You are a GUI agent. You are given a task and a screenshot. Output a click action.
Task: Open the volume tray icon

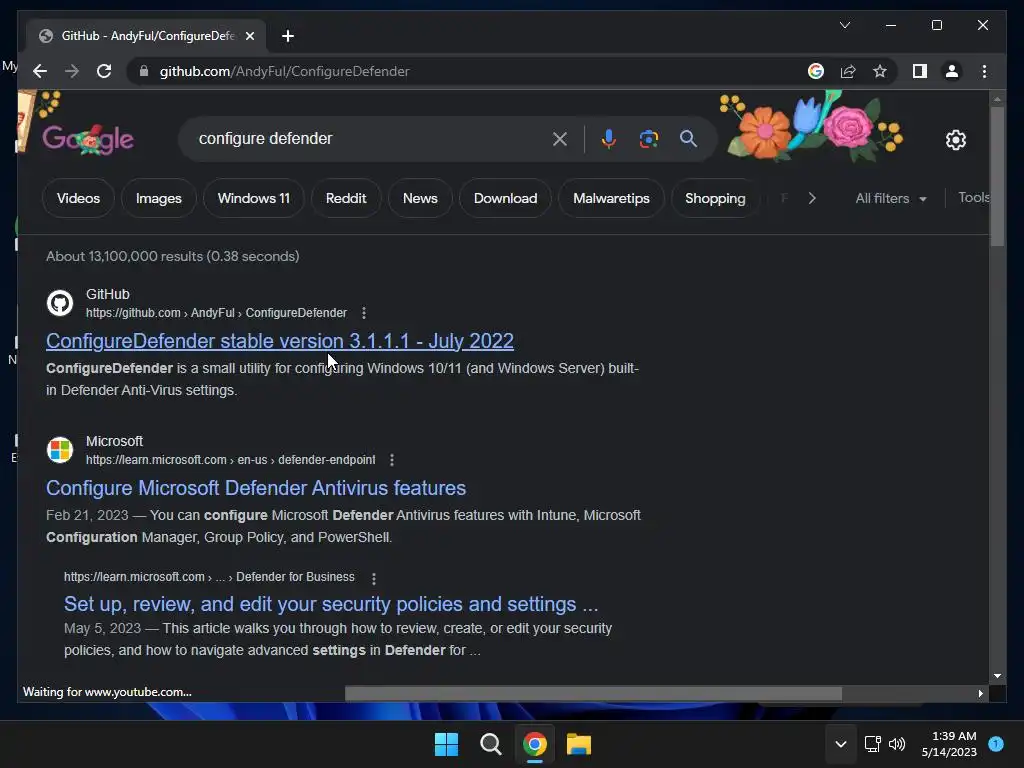click(x=897, y=744)
